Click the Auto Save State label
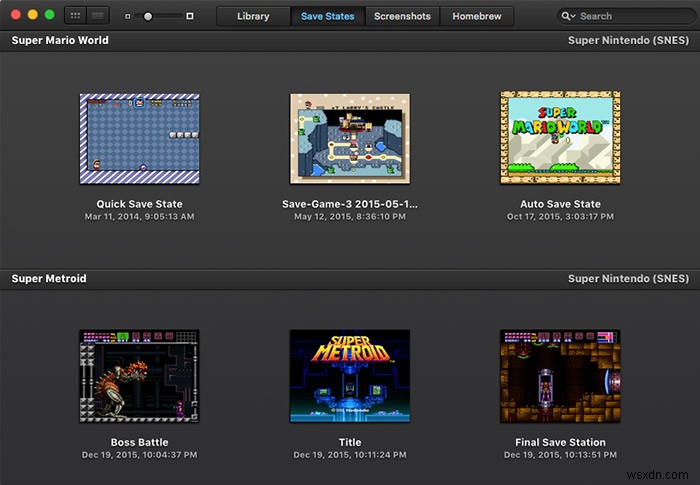The height and width of the screenshot is (485, 700). pyautogui.click(x=560, y=204)
